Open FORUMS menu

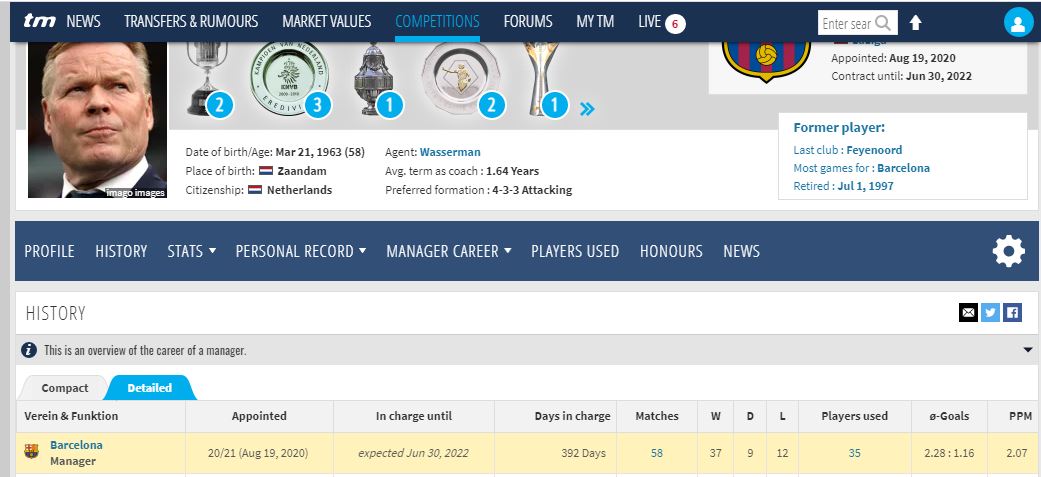[528, 21]
